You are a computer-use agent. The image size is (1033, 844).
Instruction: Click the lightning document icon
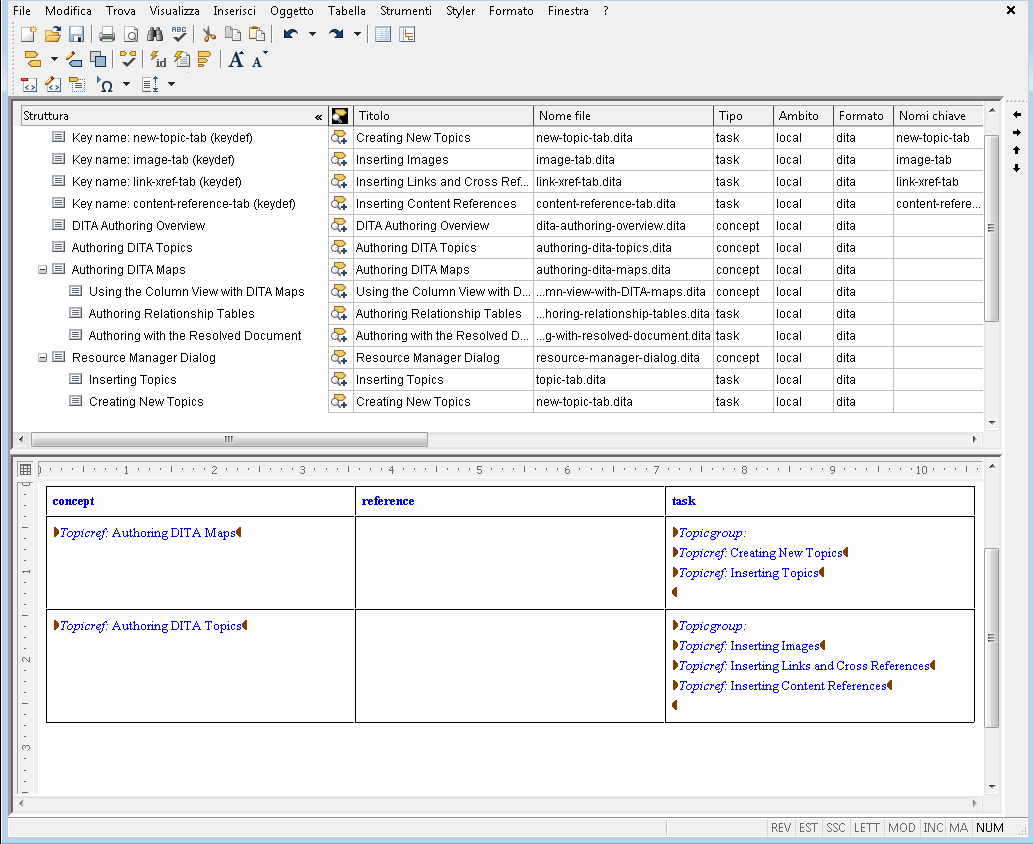[x=182, y=59]
